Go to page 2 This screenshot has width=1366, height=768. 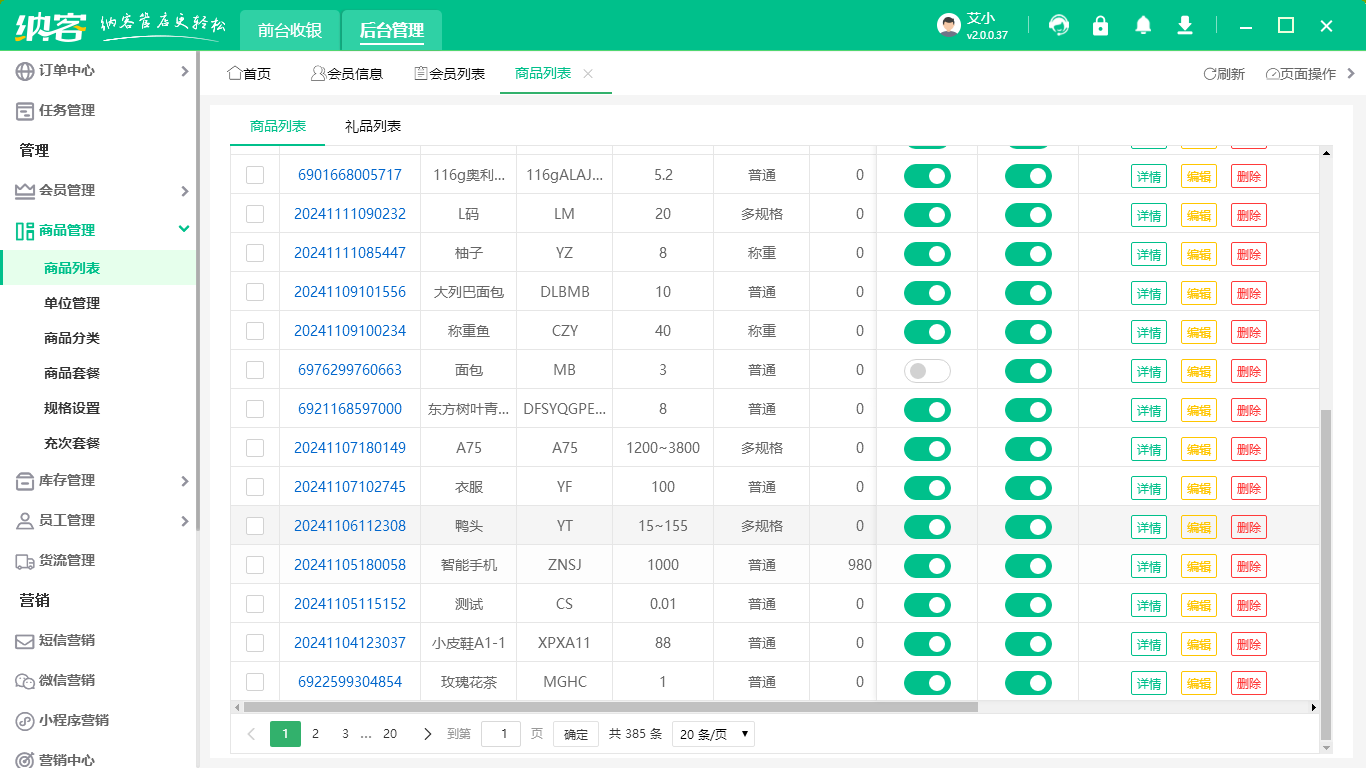click(x=315, y=734)
